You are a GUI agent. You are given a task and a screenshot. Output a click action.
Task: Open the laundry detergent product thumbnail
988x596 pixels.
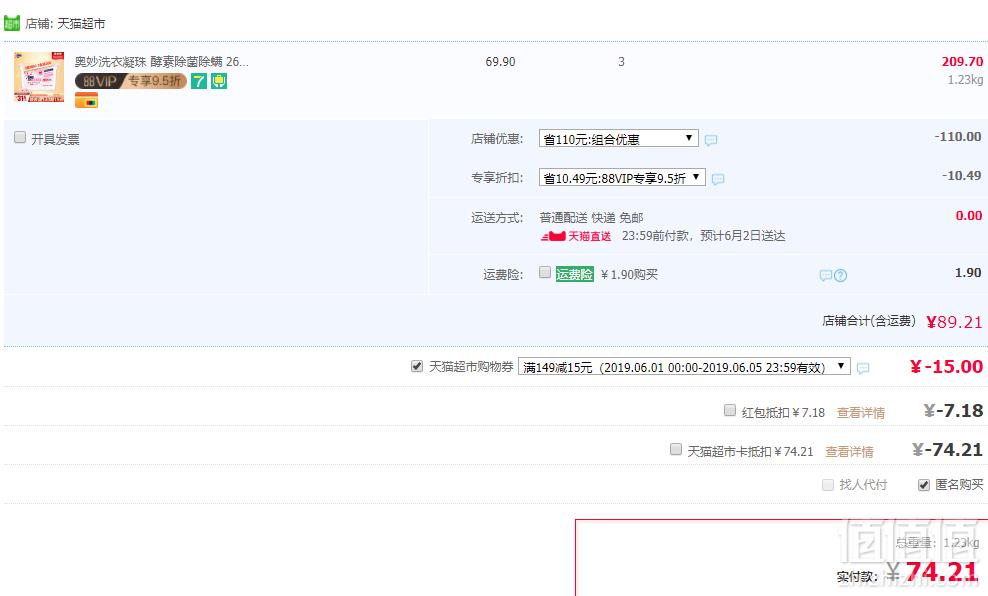click(x=39, y=77)
